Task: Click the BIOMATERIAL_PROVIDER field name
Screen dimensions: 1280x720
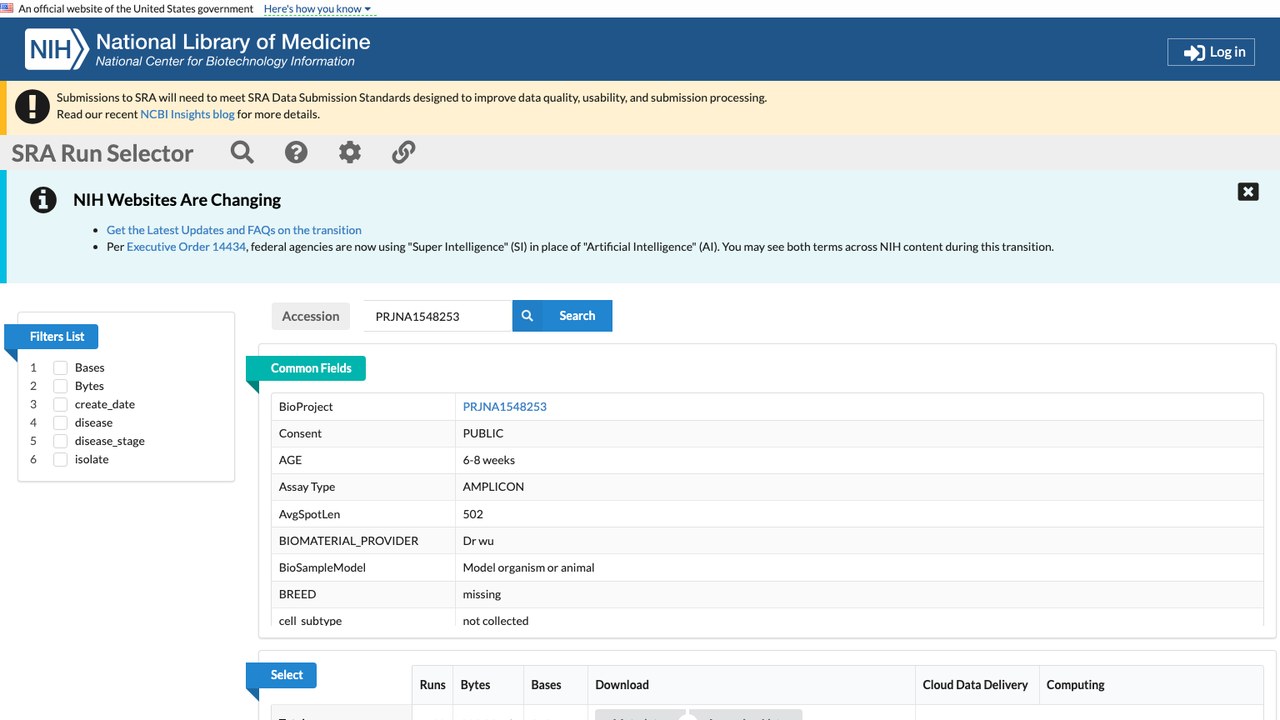Action: 348,541
